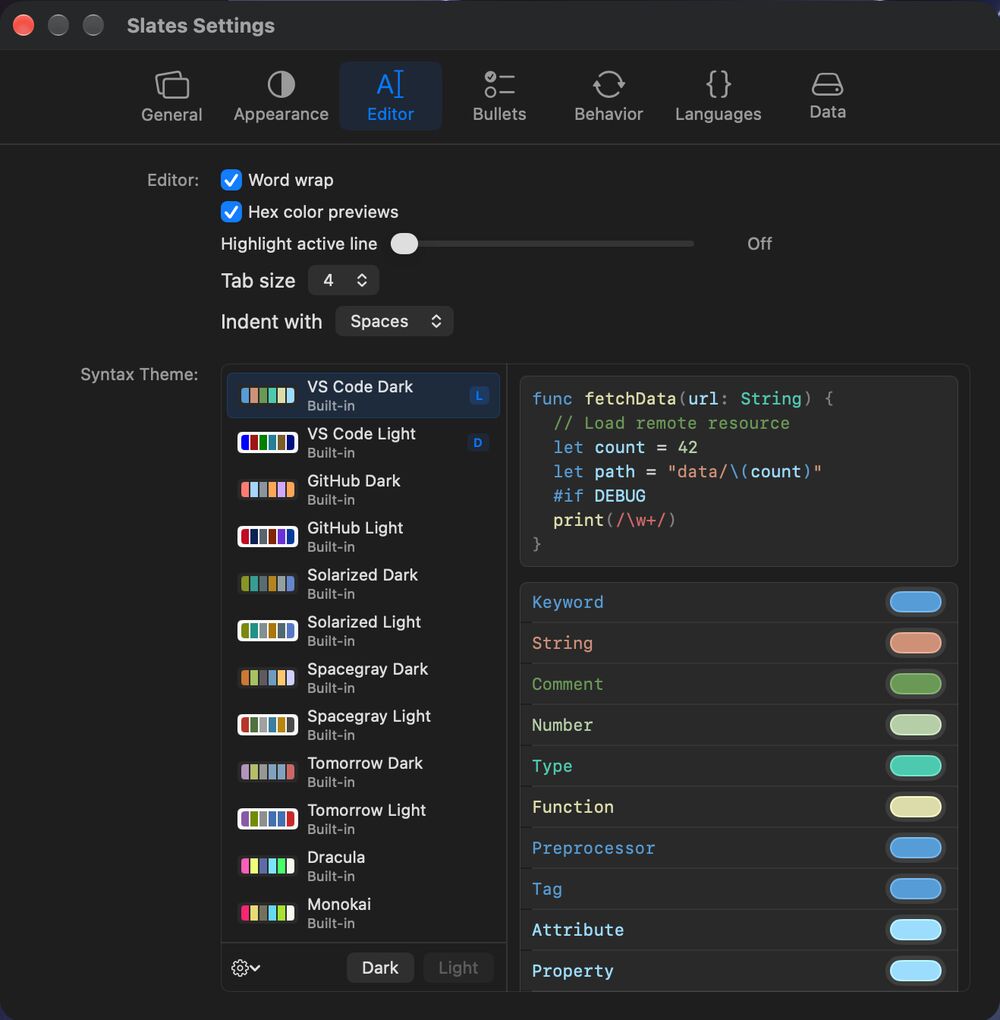The width and height of the screenshot is (1000, 1020).
Task: Open the General settings tab
Action: point(172,97)
